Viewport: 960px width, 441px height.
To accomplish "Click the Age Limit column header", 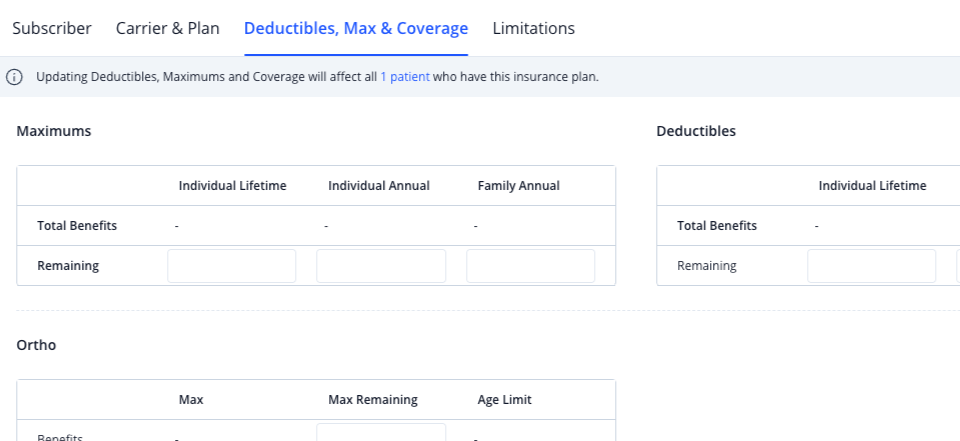I will 504,400.
